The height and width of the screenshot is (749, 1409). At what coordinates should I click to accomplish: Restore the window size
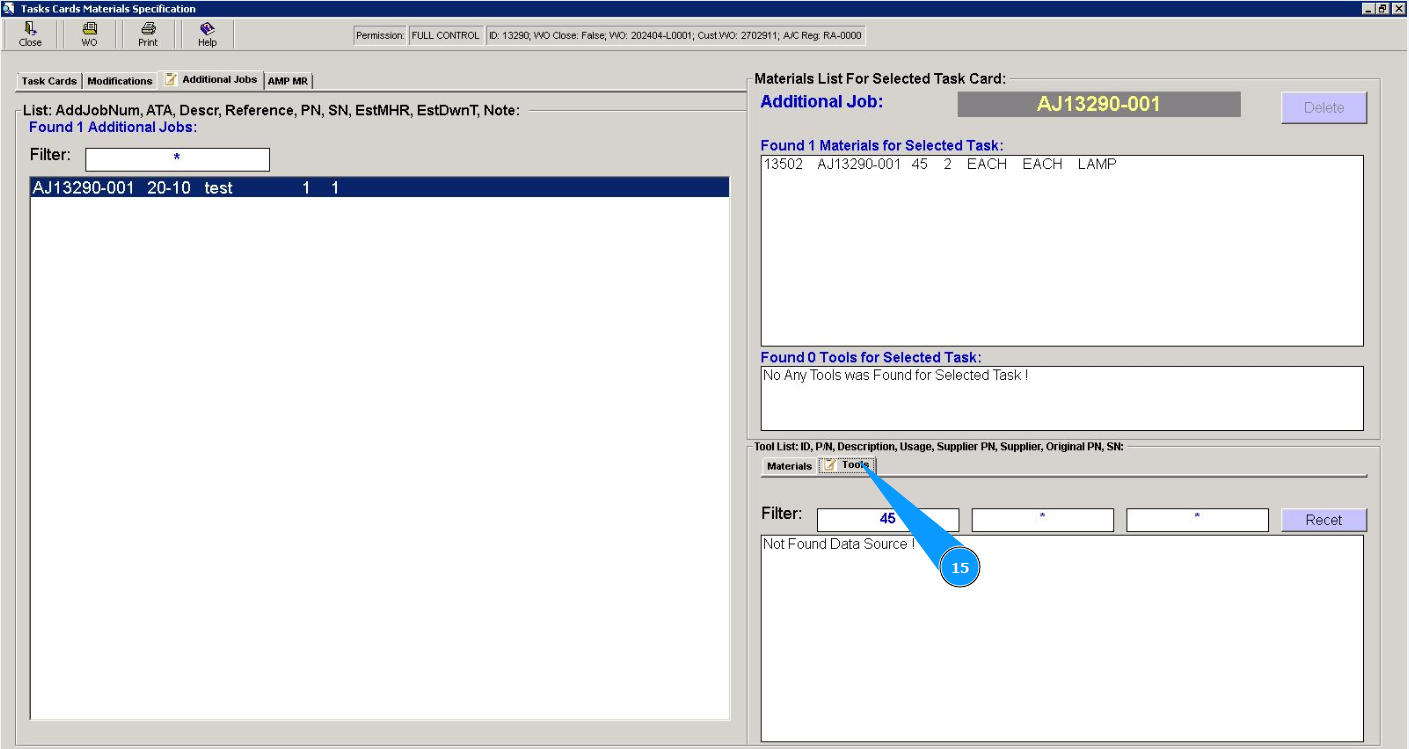[1382, 8]
